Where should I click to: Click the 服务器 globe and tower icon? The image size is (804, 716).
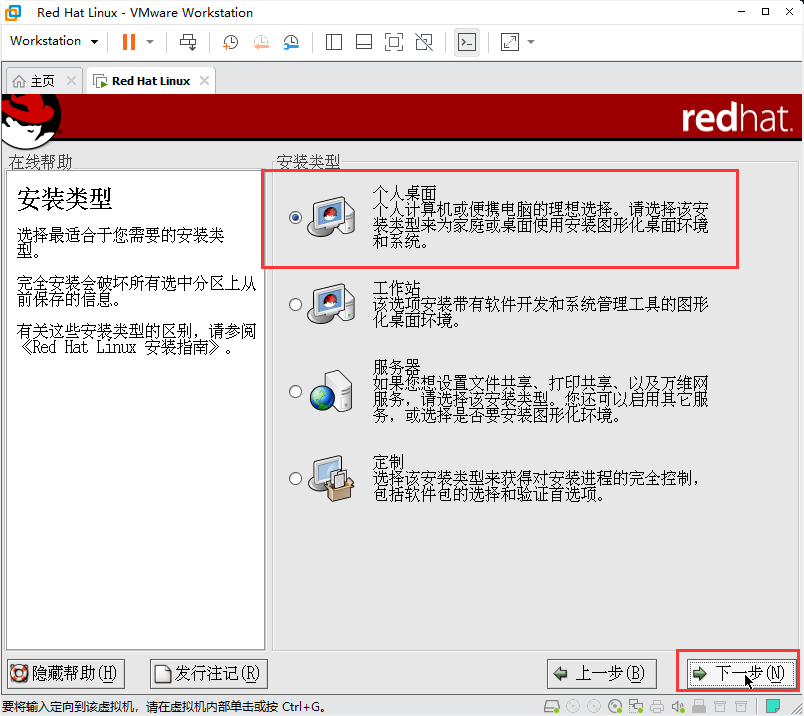[331, 391]
